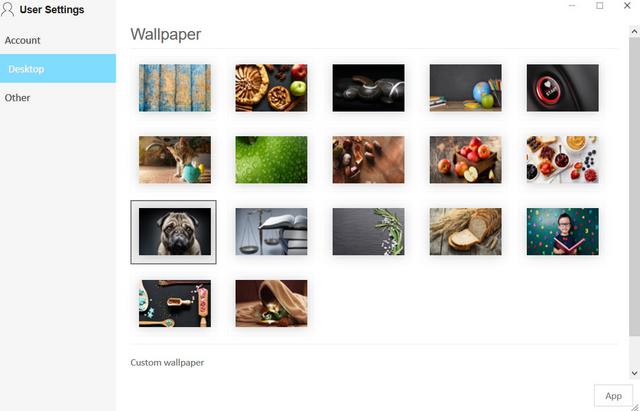Image resolution: width=640 pixels, height=411 pixels.
Task: Pick the kitten with Easter eggs wallpaper
Action: point(175,160)
